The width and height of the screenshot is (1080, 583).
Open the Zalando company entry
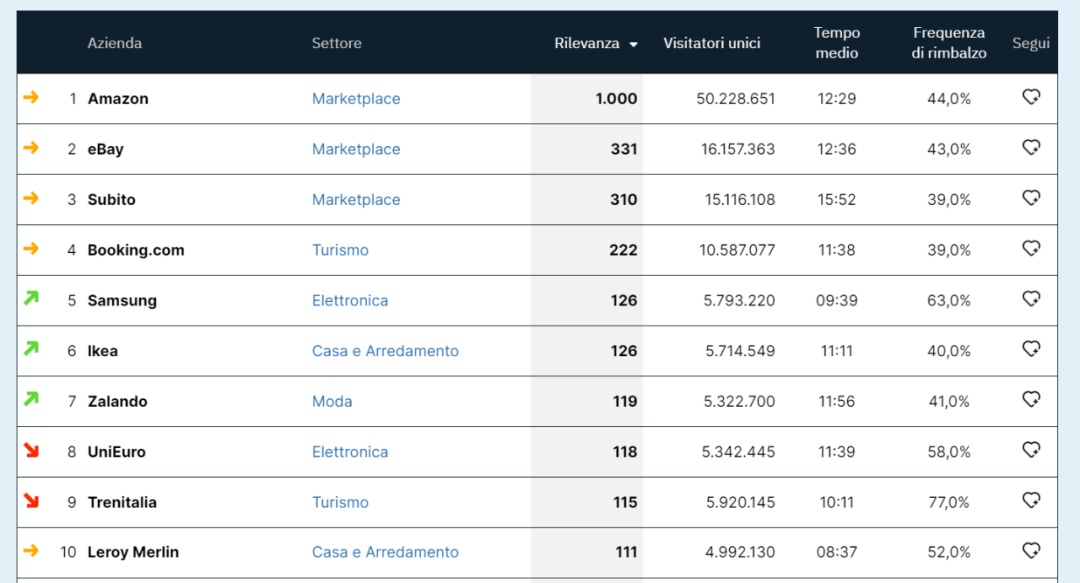pos(117,401)
